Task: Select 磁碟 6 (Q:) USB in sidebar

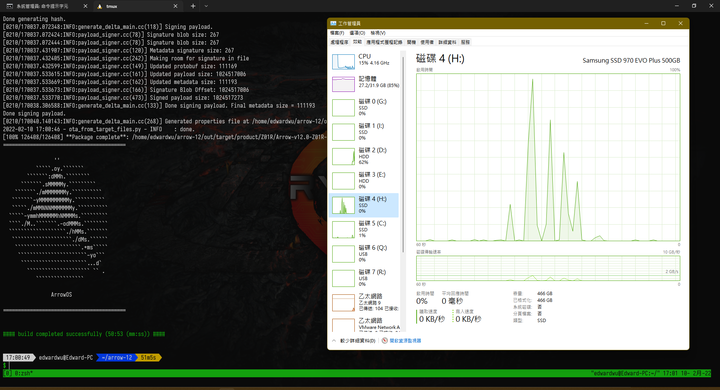Action: pos(364,254)
